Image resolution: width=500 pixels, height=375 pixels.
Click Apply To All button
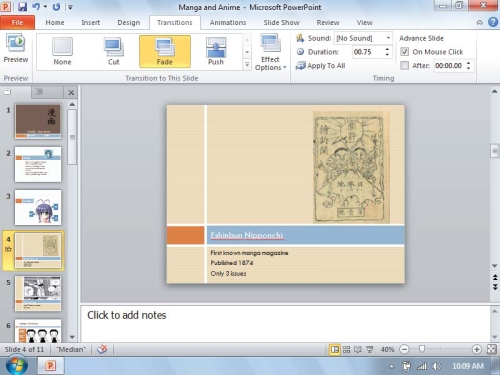click(321, 66)
